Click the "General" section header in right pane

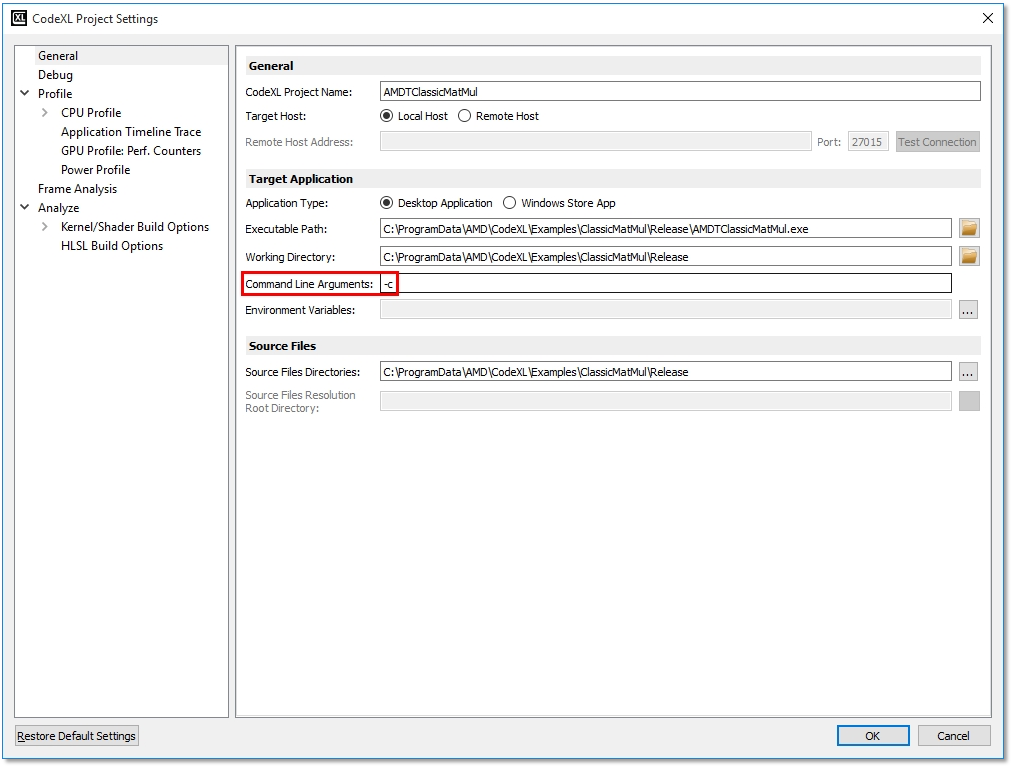(x=271, y=66)
